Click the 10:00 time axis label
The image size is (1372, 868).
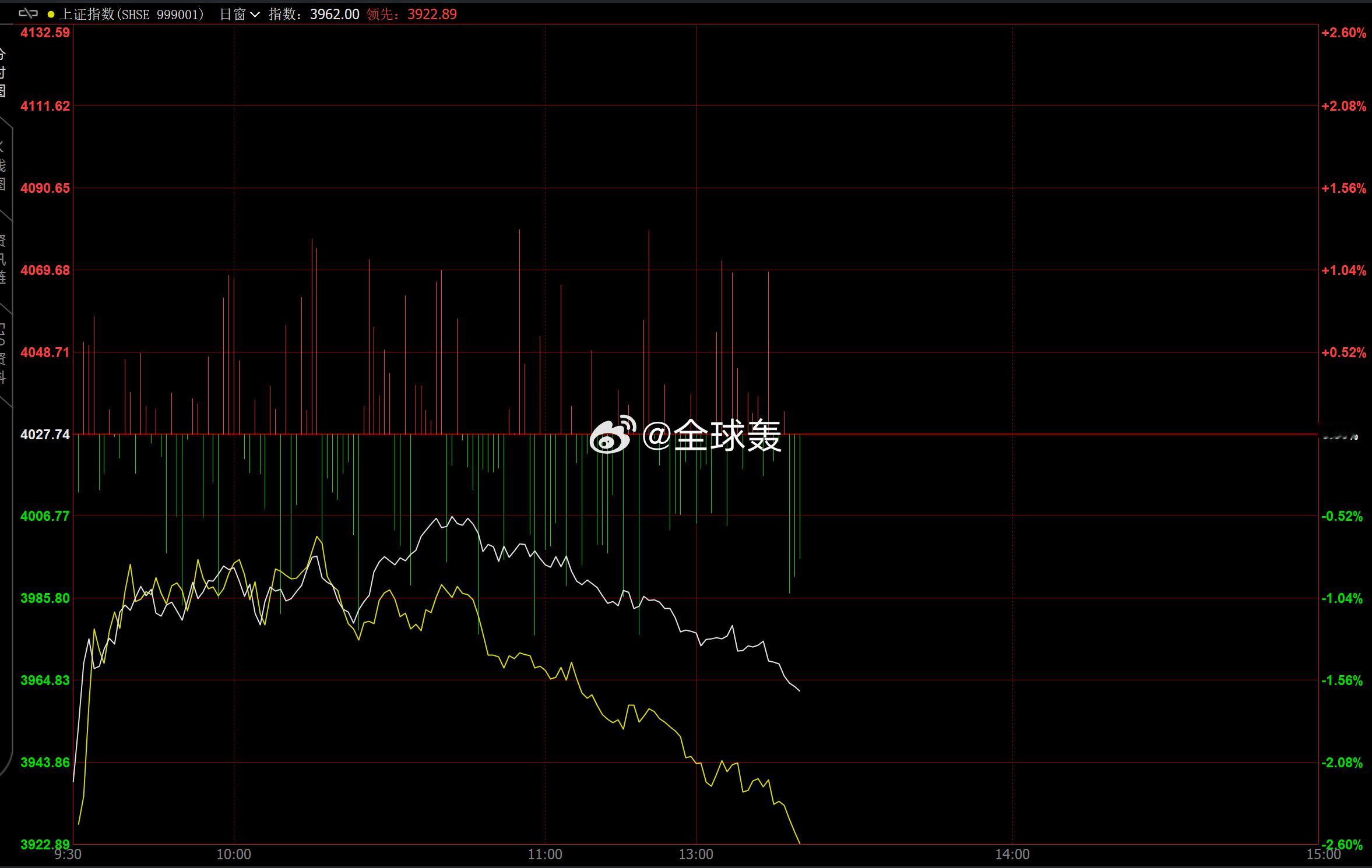point(234,855)
